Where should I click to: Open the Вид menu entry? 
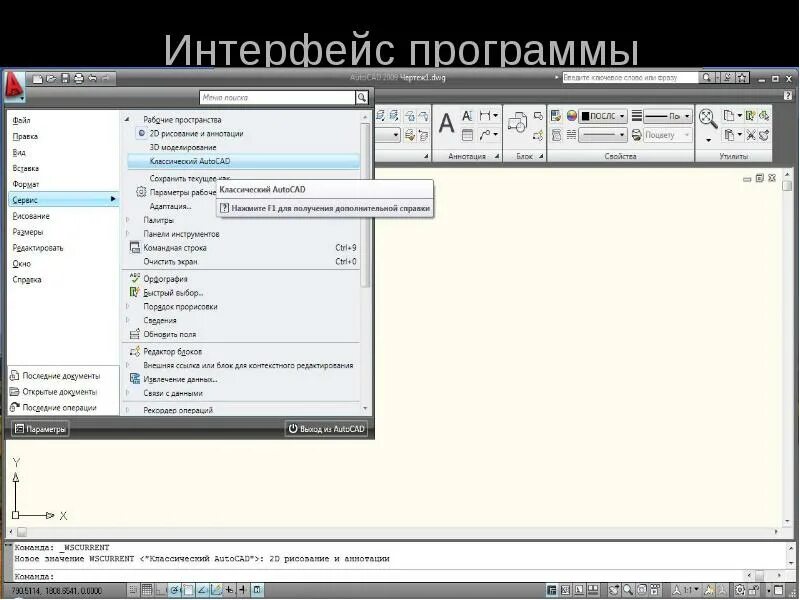click(x=19, y=152)
